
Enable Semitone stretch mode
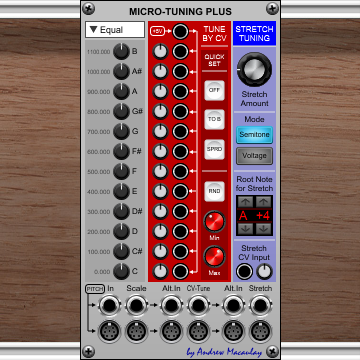click(254, 135)
